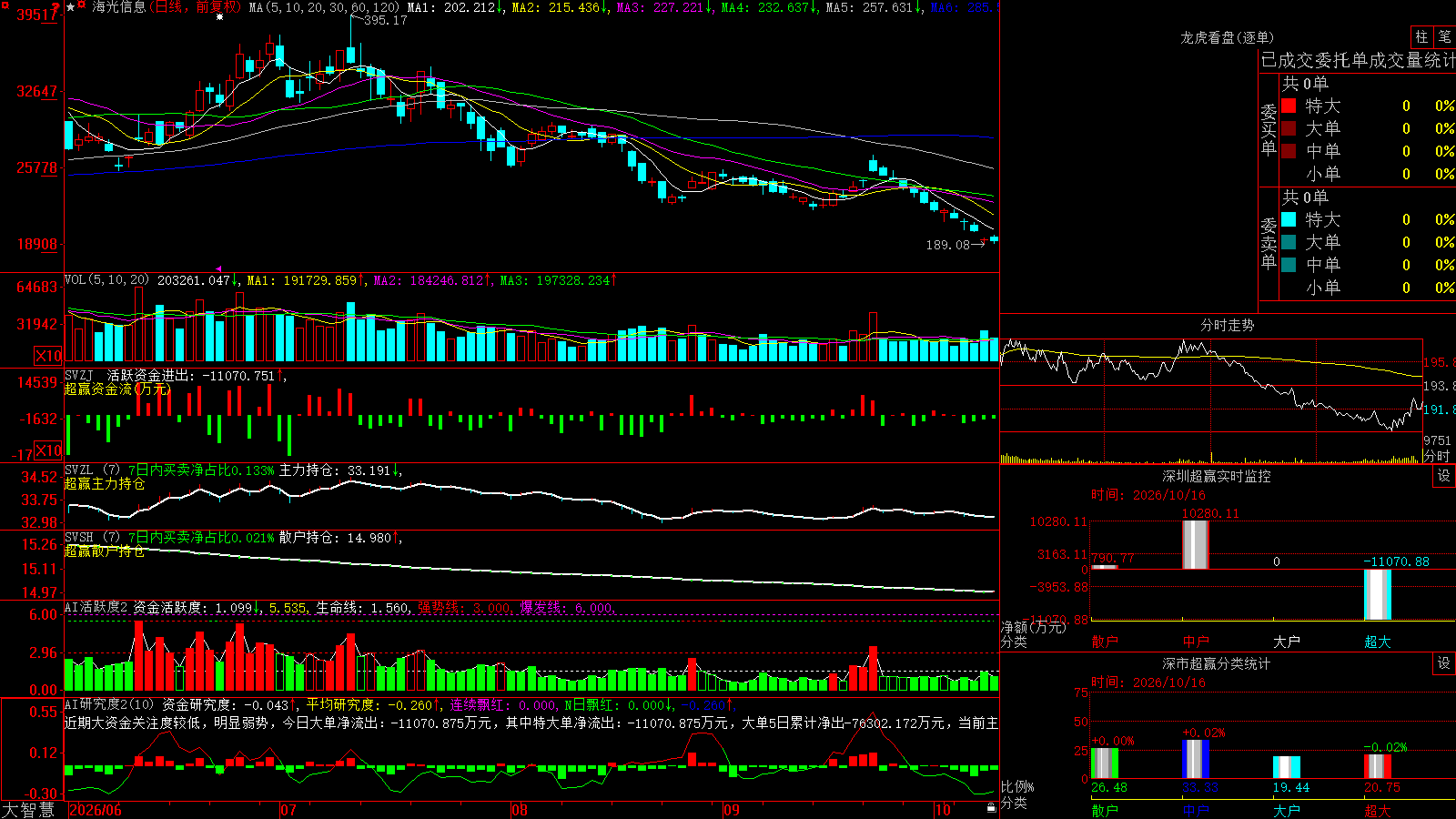Click the X10 box in the VOL panel
Viewport: 1456px width, 819px height.
click(x=48, y=356)
